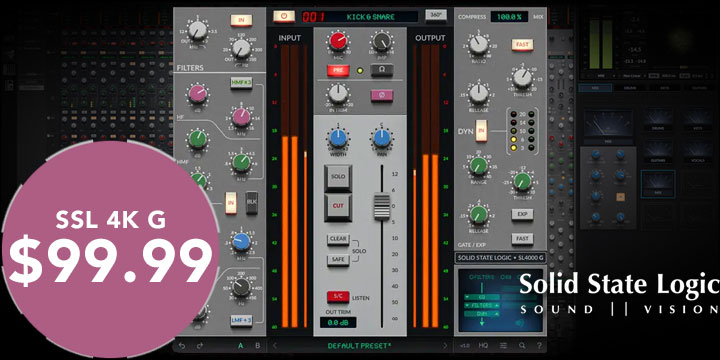Click the impedance ohm button
720x360 pixels.
(382, 70)
